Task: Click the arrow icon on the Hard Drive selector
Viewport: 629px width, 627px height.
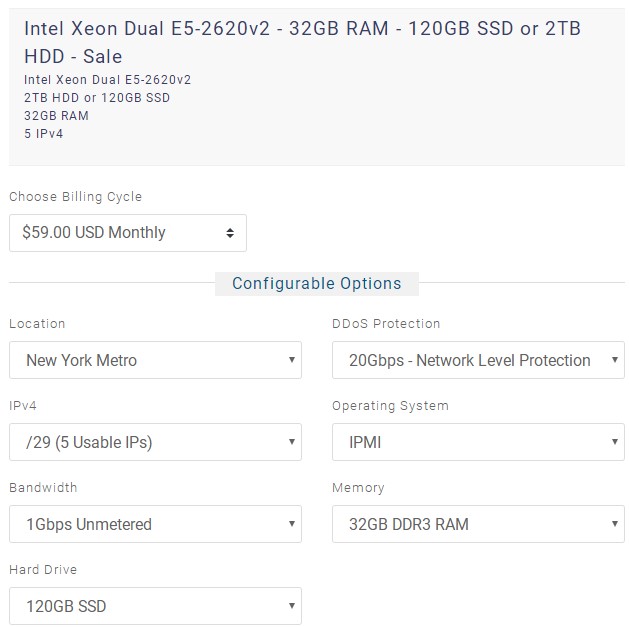Action: point(291,606)
